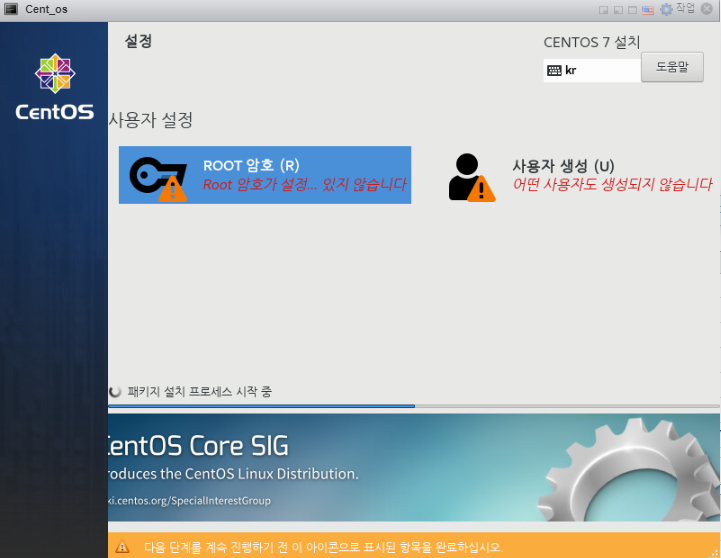Click the warning triangle in the orange bar

[x=122, y=547]
